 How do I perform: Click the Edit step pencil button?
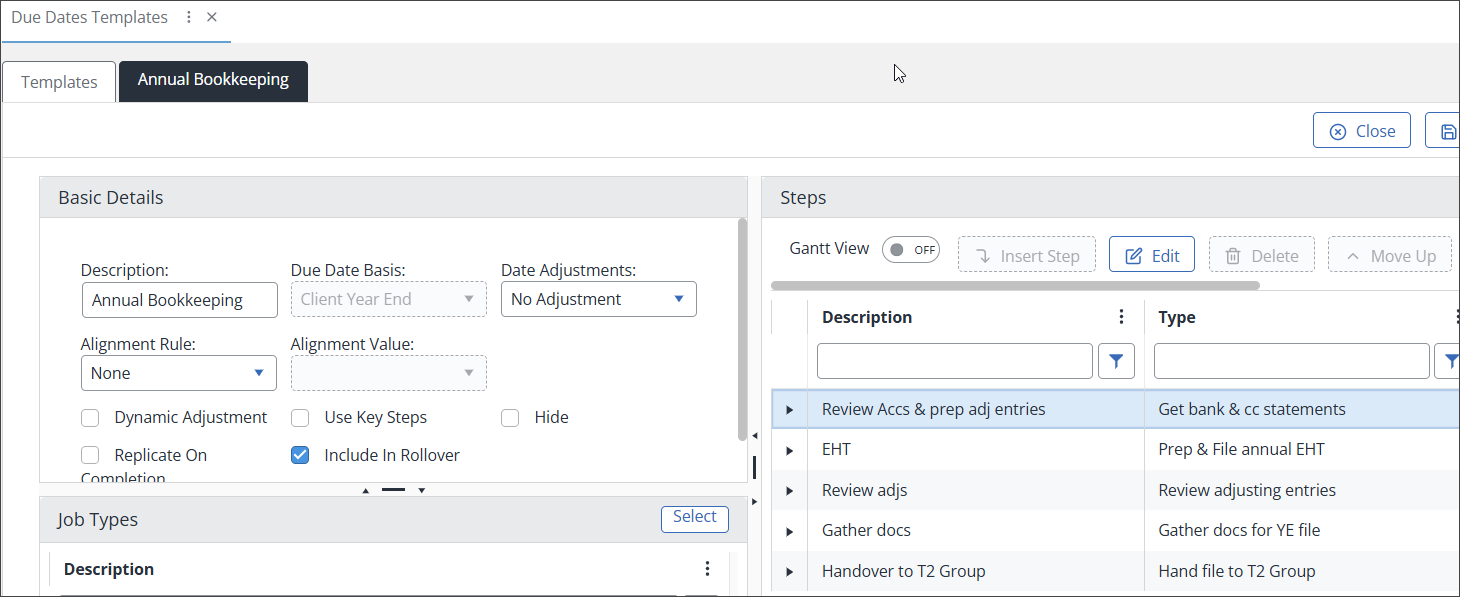[1151, 255]
